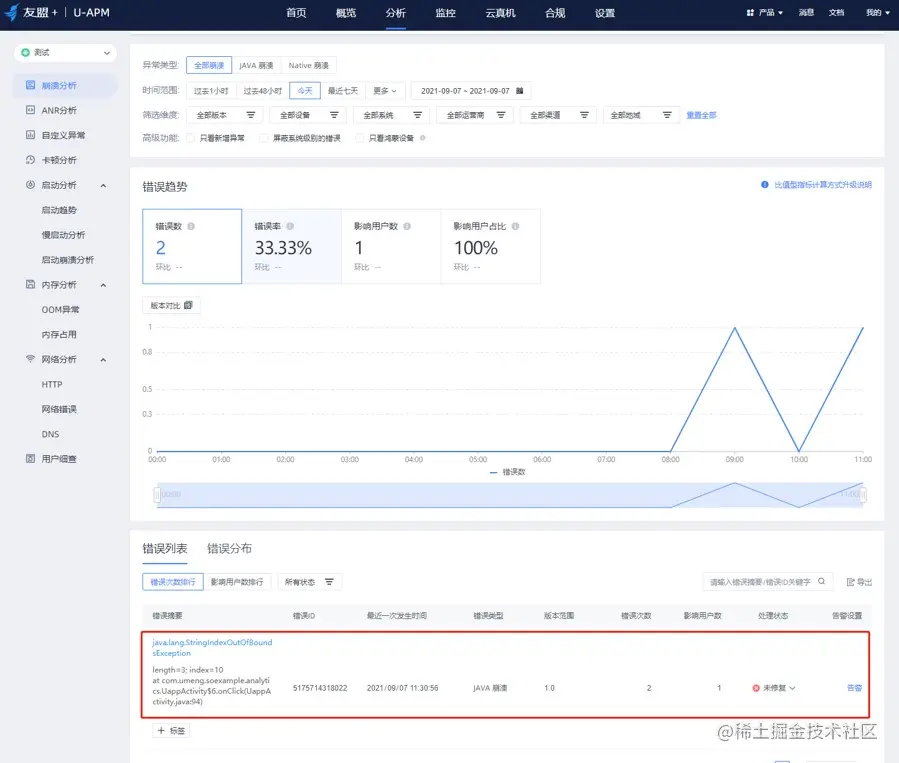Open 云真机 in top navigation

coord(500,13)
